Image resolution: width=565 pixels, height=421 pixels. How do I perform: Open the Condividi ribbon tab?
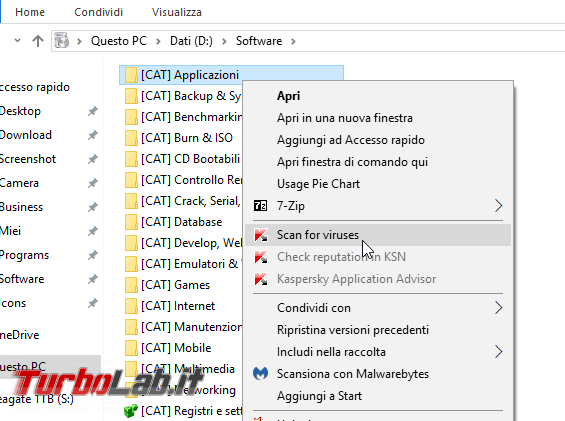[98, 12]
